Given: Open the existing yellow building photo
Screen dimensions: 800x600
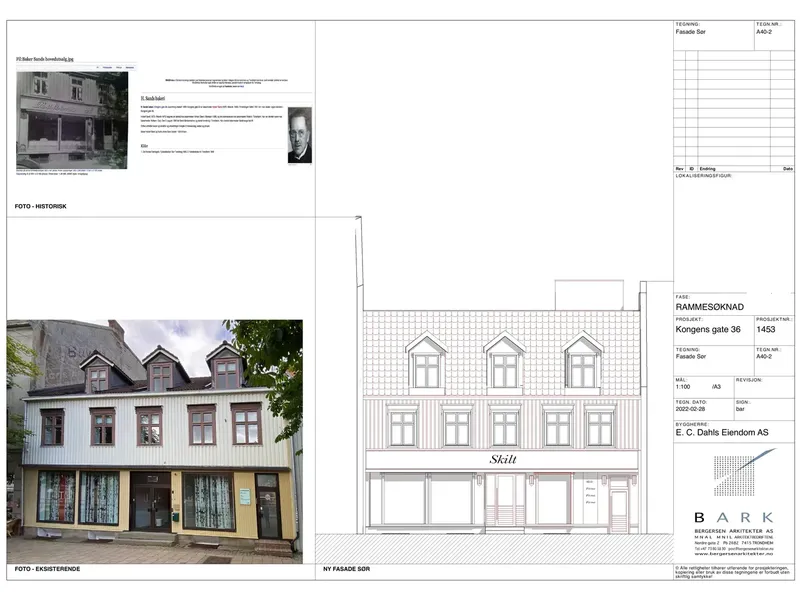Looking at the screenshot, I should 155,441.
